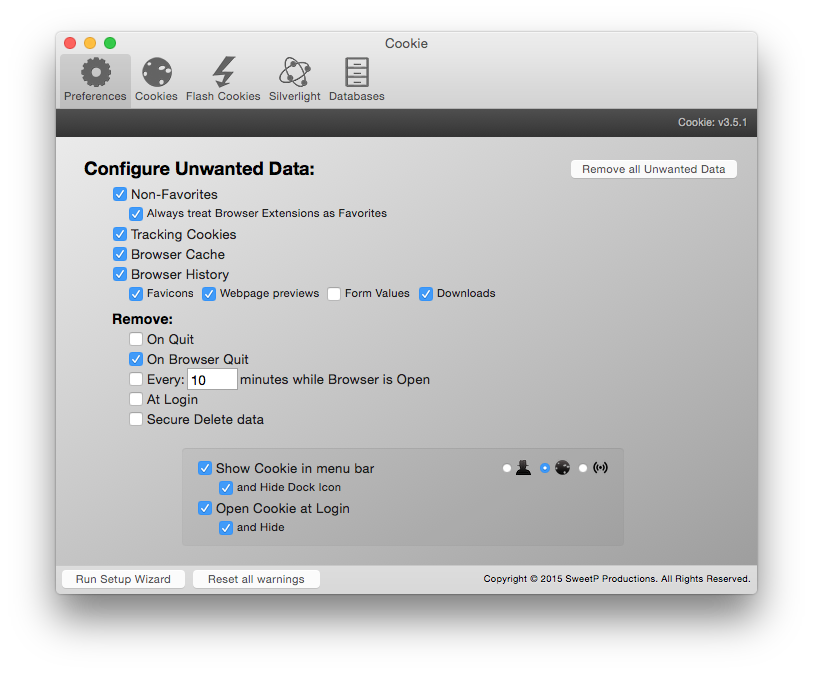Uncheck the Browser History option
Viewport: 813px width, 674px height.
pyautogui.click(x=120, y=274)
